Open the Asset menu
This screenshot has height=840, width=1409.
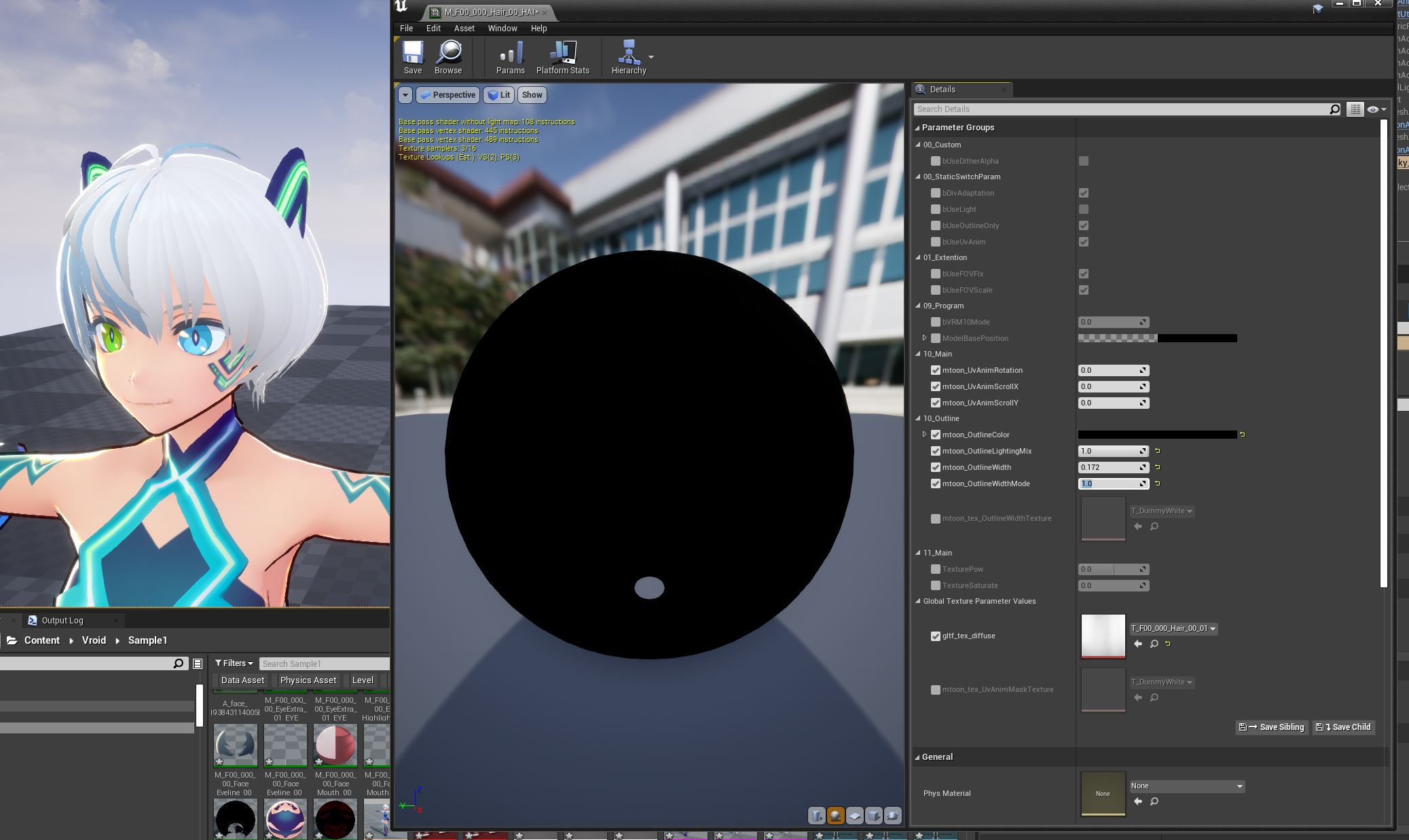(x=464, y=28)
